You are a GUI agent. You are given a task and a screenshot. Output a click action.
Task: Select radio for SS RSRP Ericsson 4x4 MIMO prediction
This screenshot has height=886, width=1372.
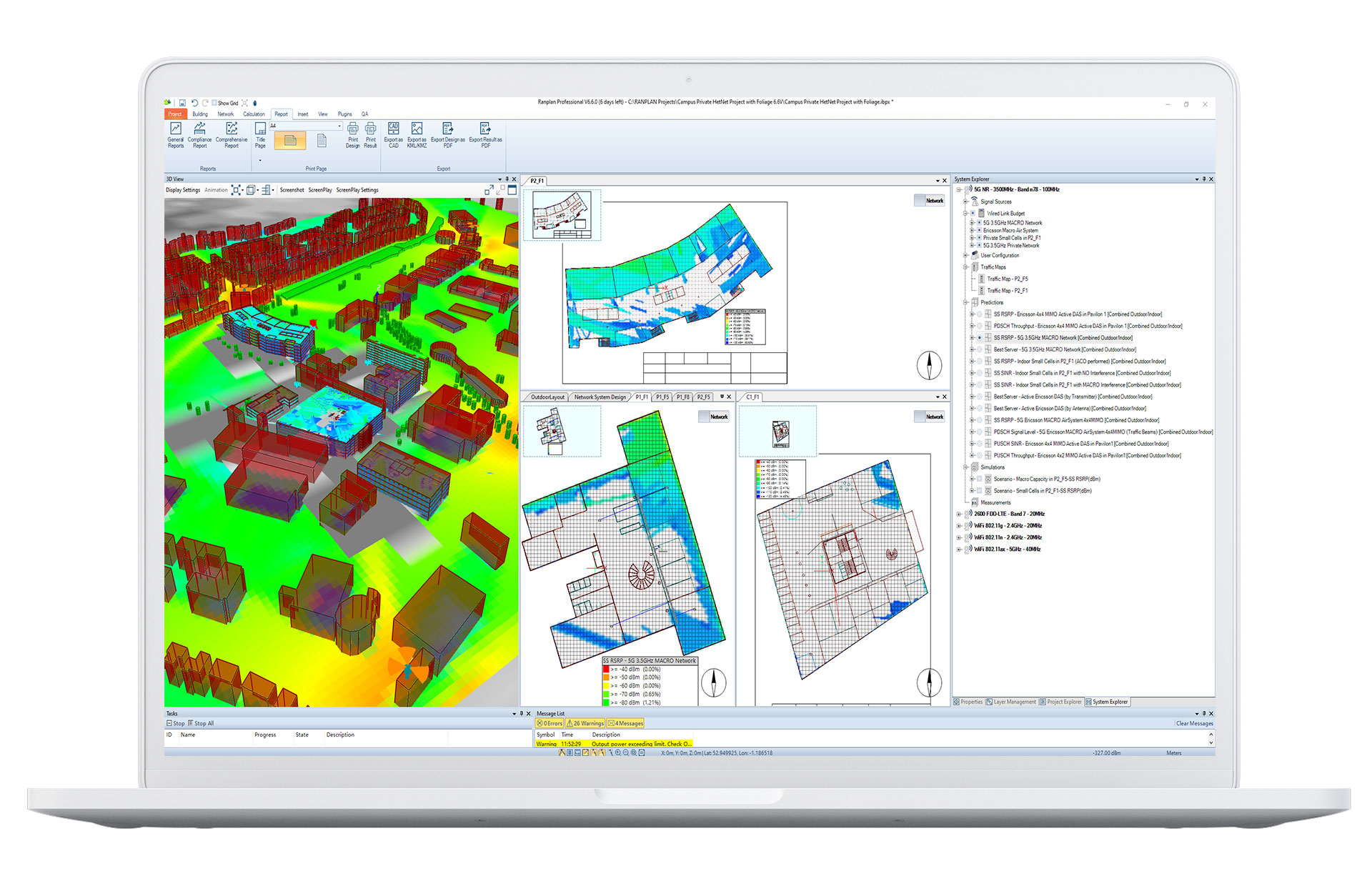tap(980, 314)
